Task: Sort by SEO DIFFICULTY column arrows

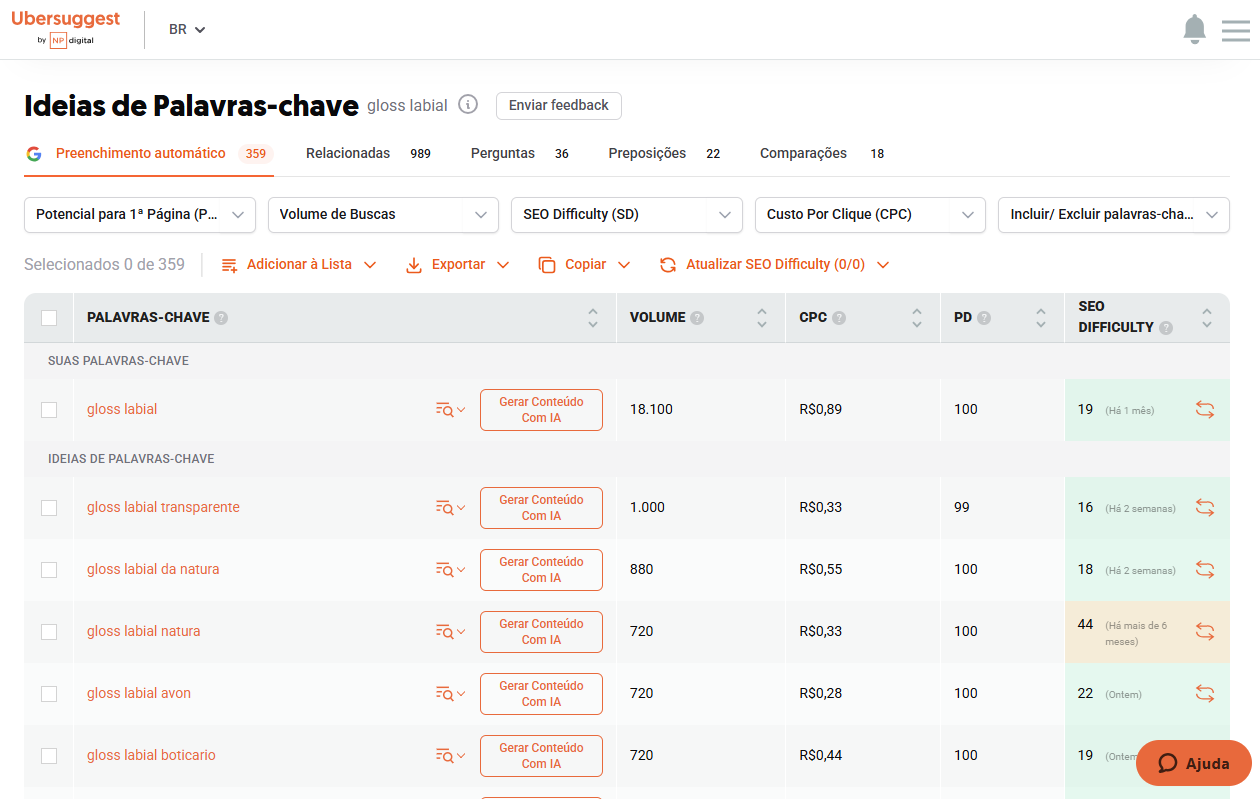Action: 1207,318
